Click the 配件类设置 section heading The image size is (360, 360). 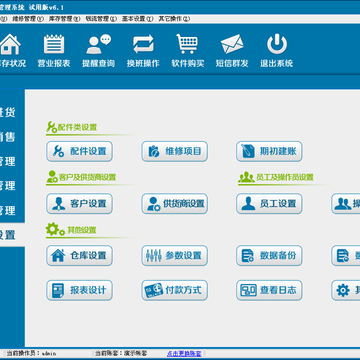click(x=77, y=127)
